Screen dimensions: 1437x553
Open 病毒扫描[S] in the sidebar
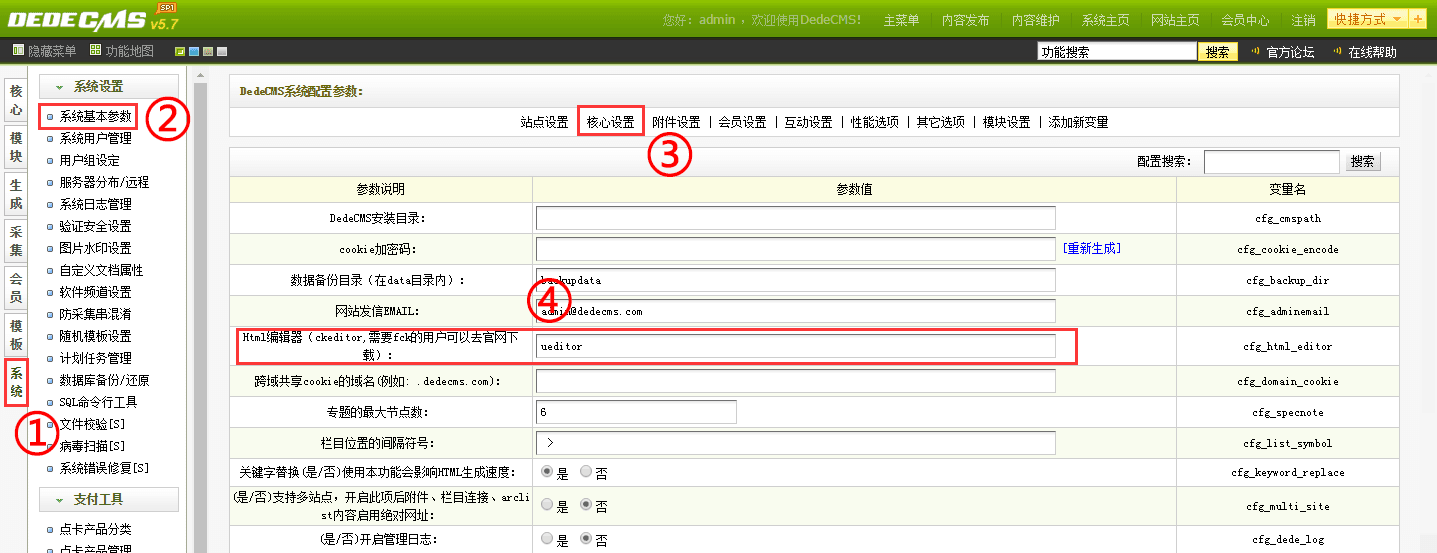pos(92,446)
